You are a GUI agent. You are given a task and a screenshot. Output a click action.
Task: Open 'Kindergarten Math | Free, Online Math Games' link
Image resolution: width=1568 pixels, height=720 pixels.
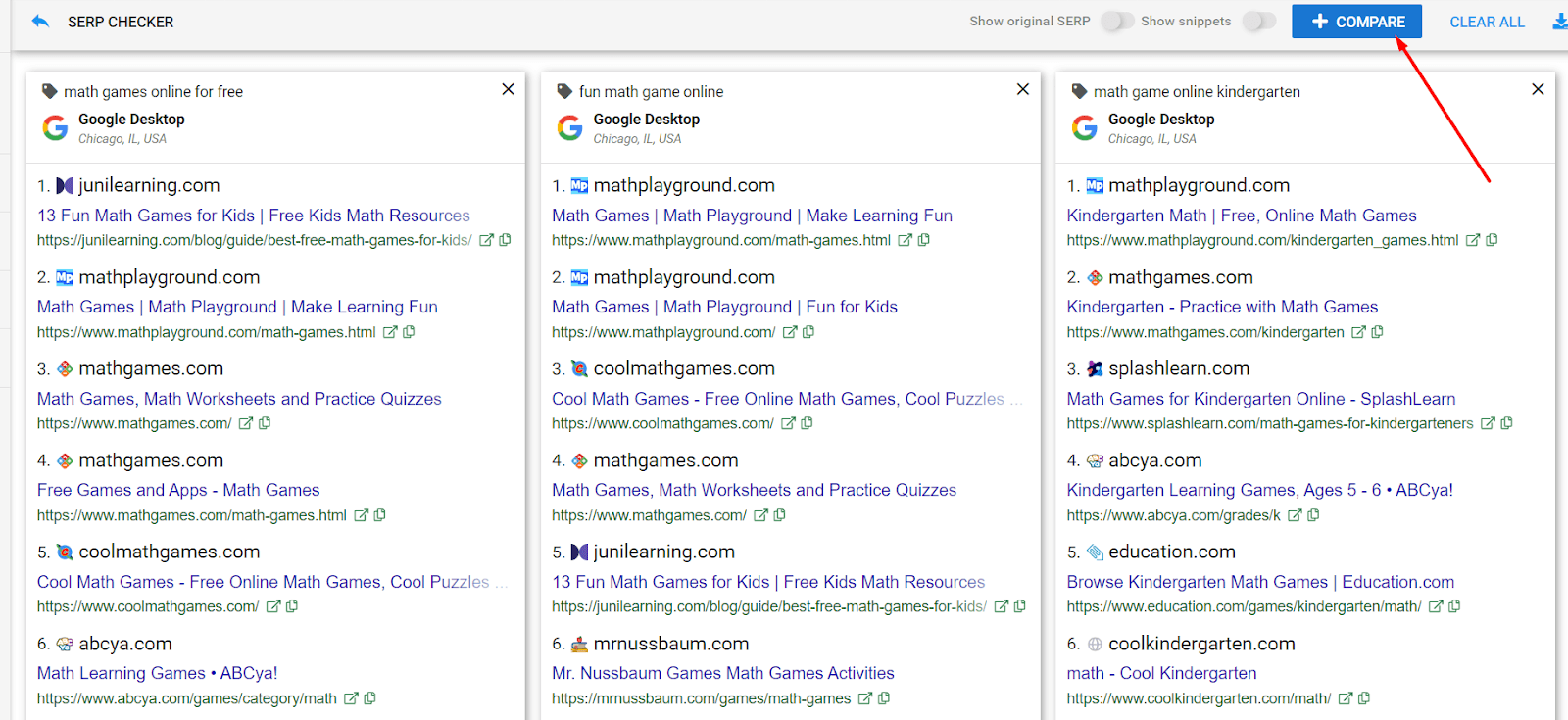tap(1242, 216)
